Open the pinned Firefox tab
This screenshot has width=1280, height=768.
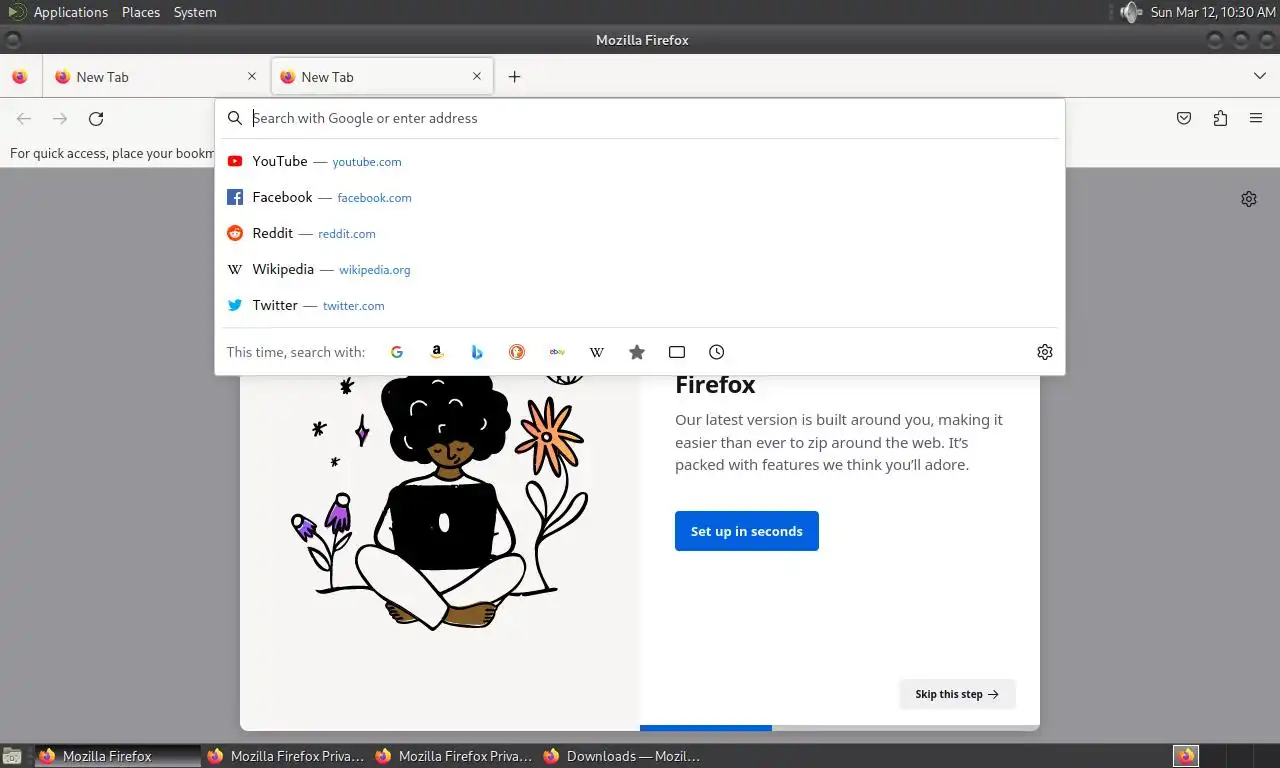[x=20, y=77]
